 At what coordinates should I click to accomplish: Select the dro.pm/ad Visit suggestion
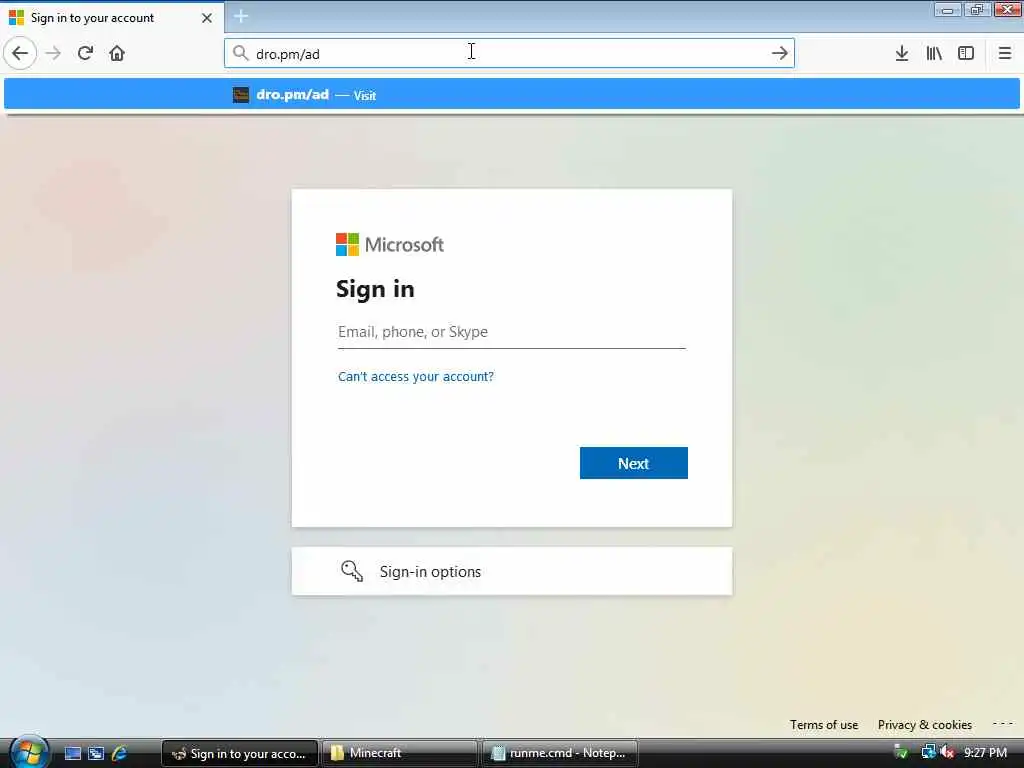(511, 95)
